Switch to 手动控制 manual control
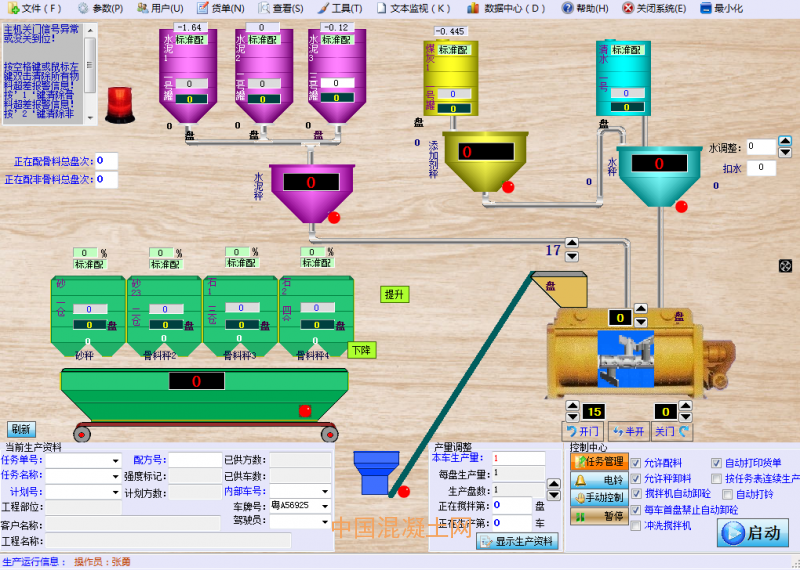Viewport: 800px width, 570px height. coord(599,498)
